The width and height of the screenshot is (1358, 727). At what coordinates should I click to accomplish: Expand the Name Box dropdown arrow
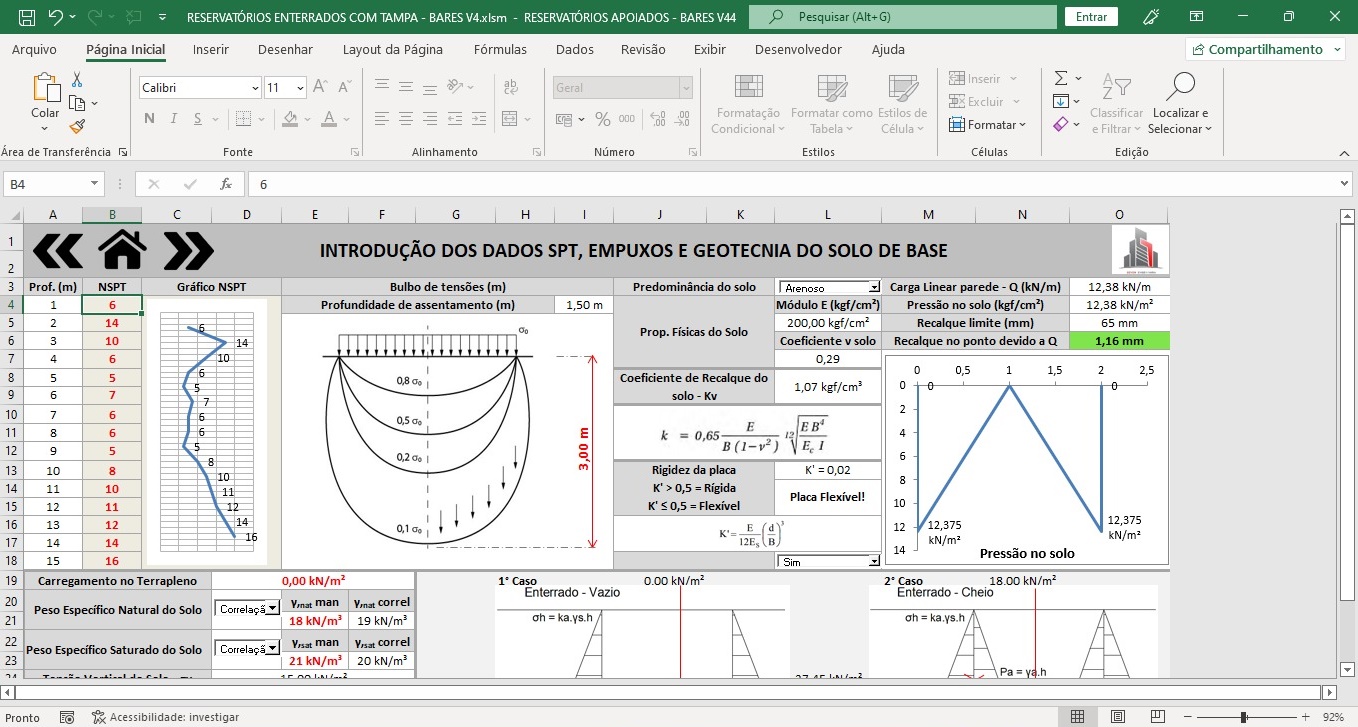pos(95,184)
